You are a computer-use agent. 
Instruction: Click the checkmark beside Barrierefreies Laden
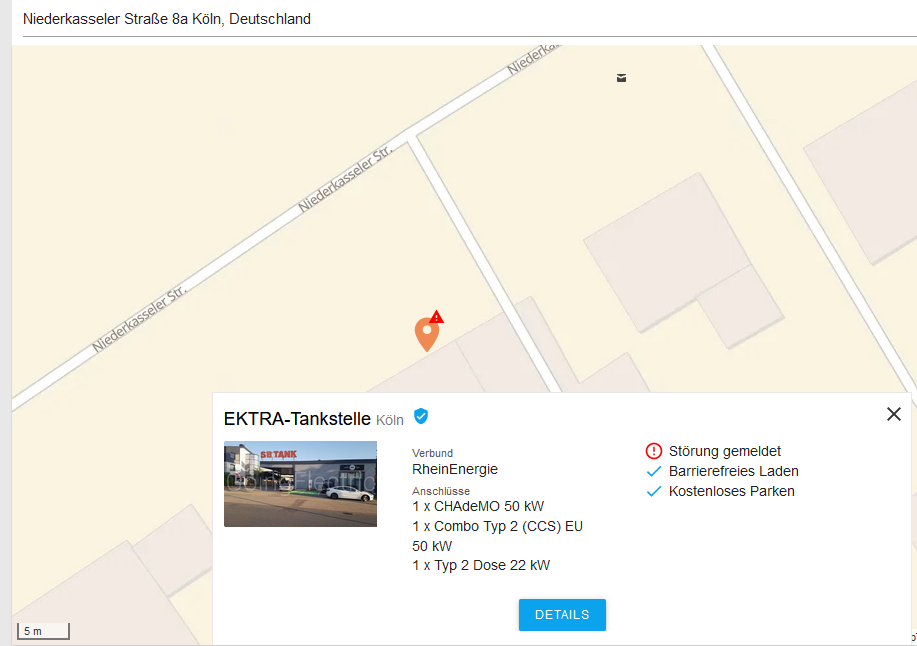coord(654,471)
